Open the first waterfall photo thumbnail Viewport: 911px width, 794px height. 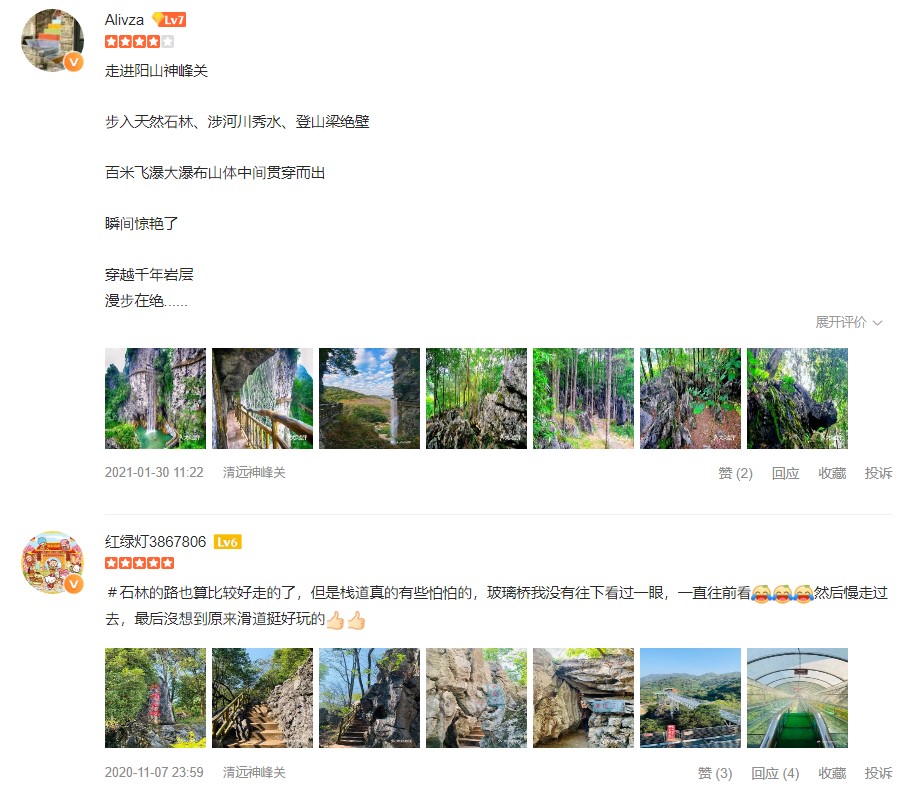pyautogui.click(x=155, y=398)
